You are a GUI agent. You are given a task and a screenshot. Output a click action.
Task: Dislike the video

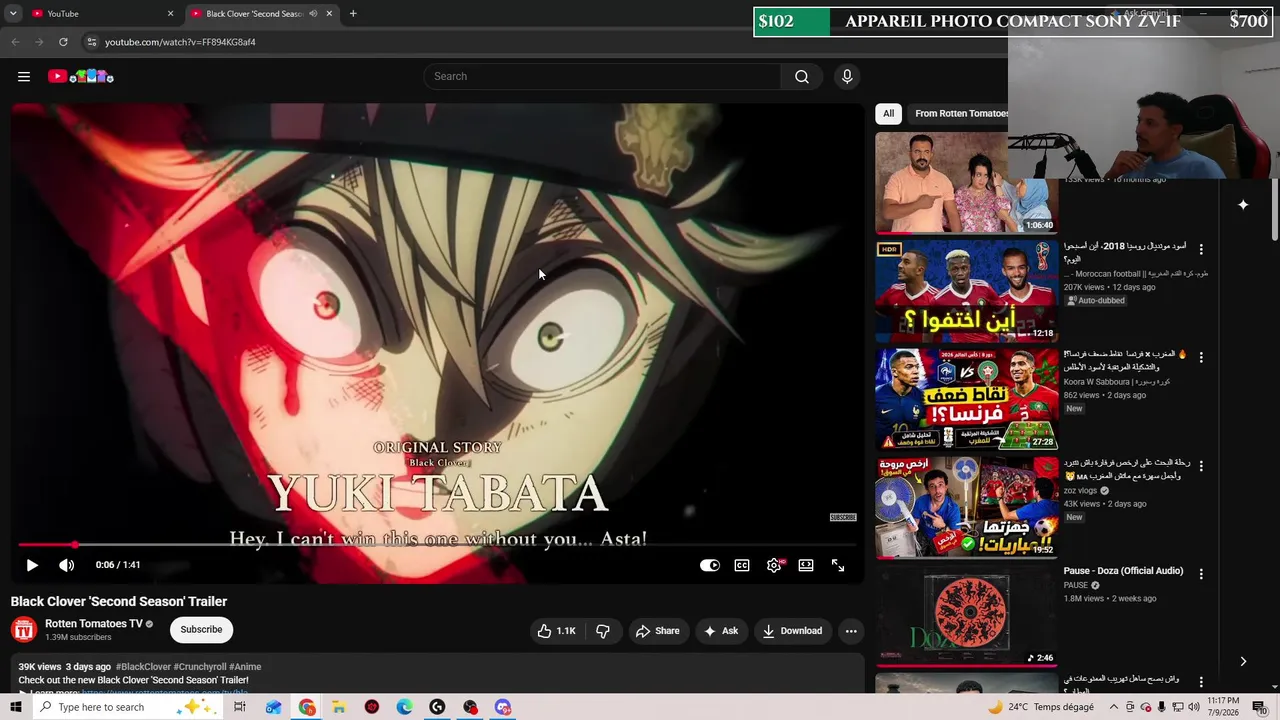(x=602, y=631)
